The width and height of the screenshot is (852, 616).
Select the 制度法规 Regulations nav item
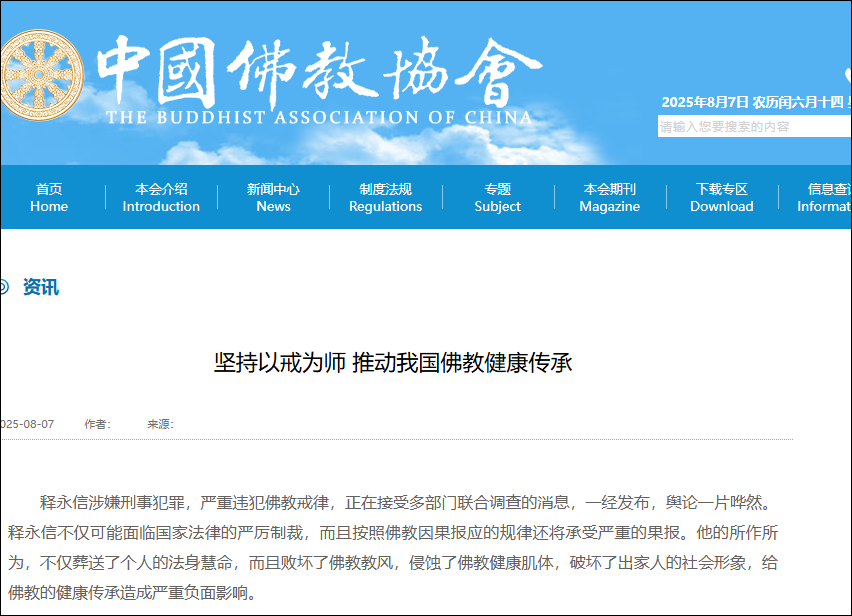pyautogui.click(x=385, y=197)
